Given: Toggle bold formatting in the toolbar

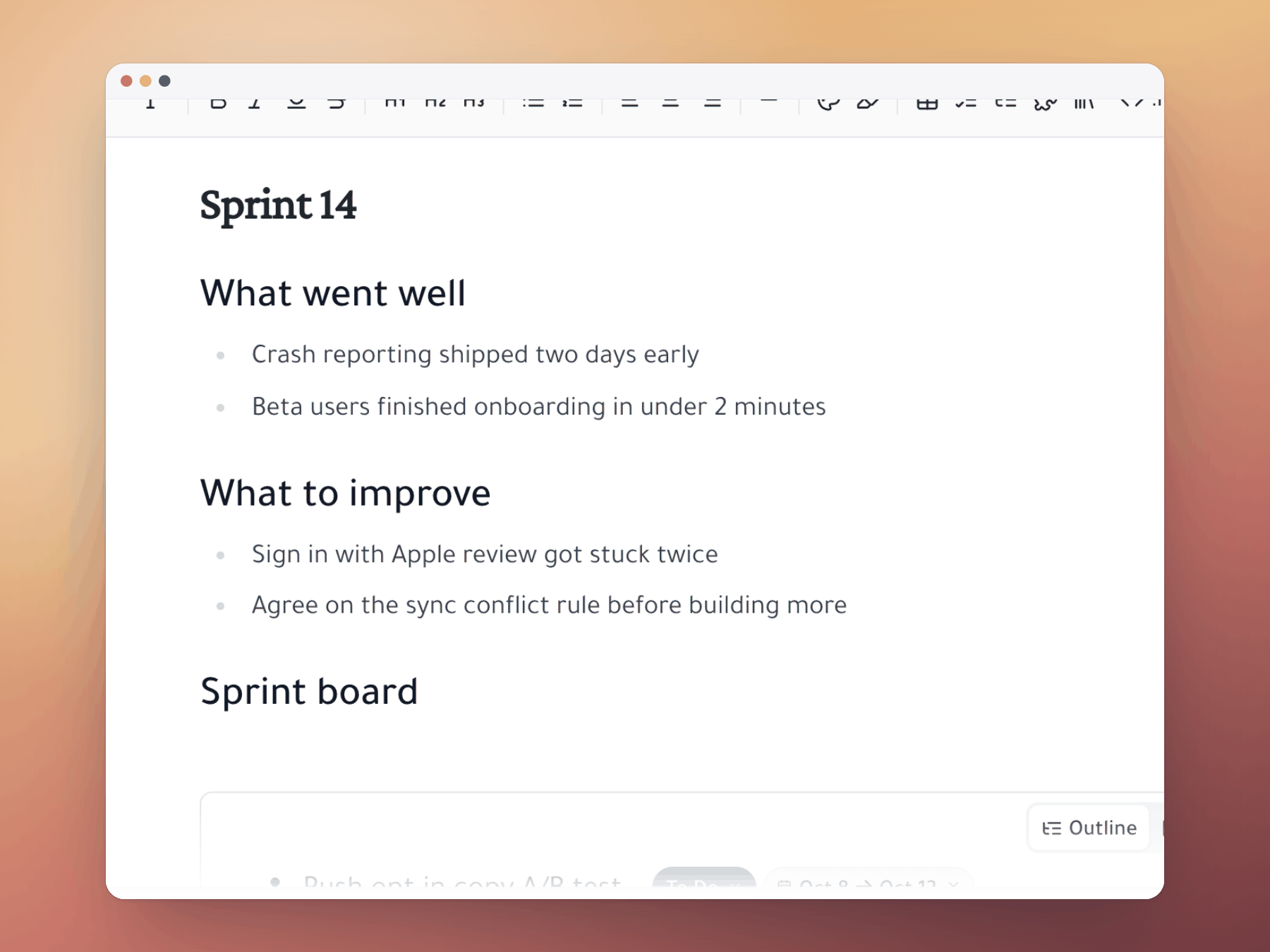Looking at the screenshot, I should point(218,104).
